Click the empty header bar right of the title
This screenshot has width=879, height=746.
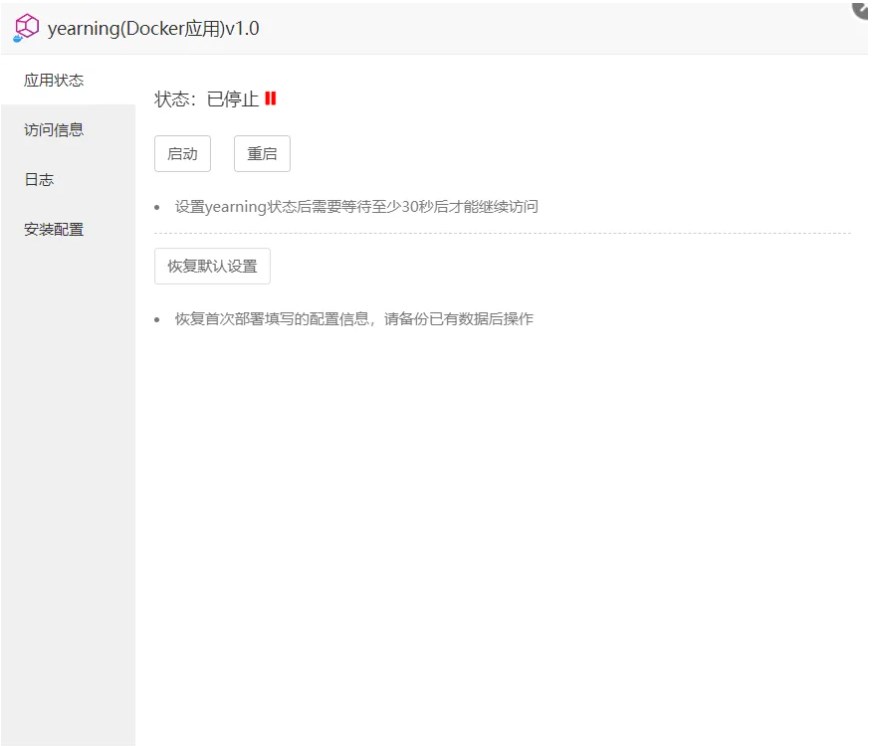point(560,29)
